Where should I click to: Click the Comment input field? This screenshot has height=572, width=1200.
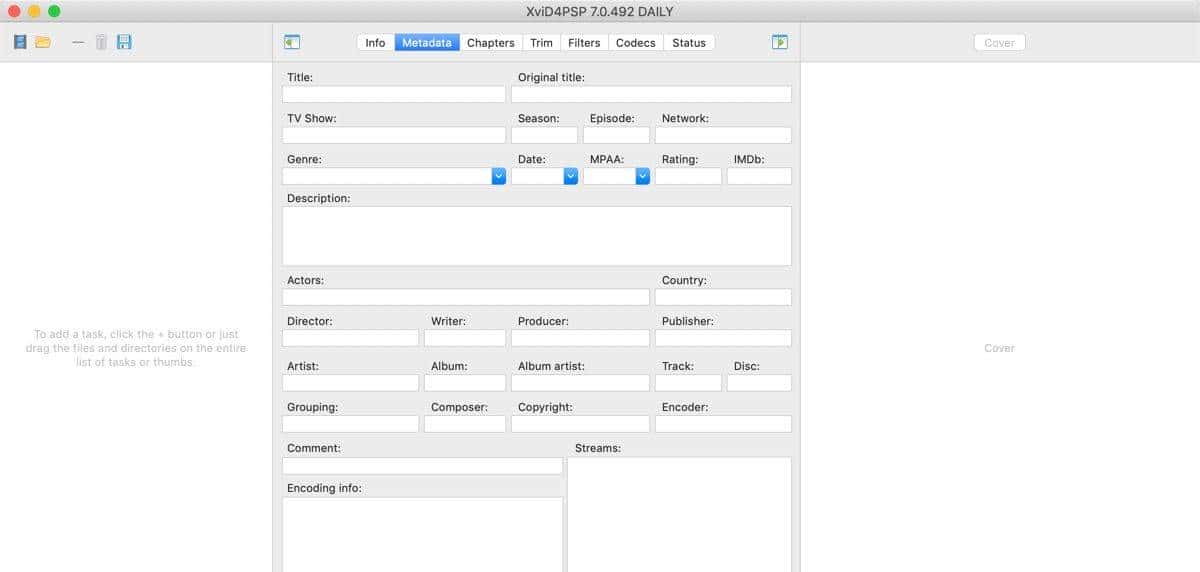422,466
